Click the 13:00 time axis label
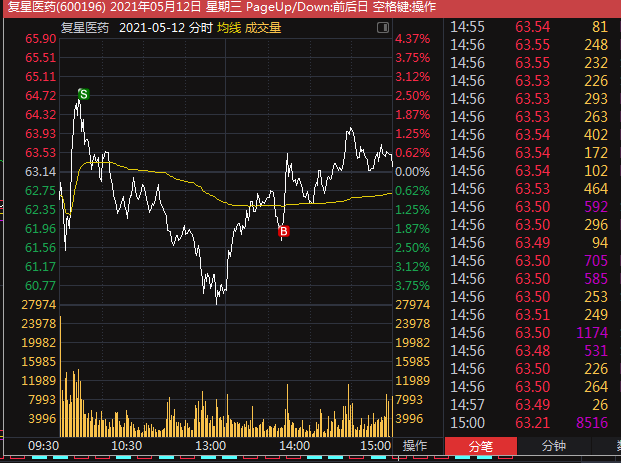Image resolution: width=621 pixels, height=463 pixels. 210,446
